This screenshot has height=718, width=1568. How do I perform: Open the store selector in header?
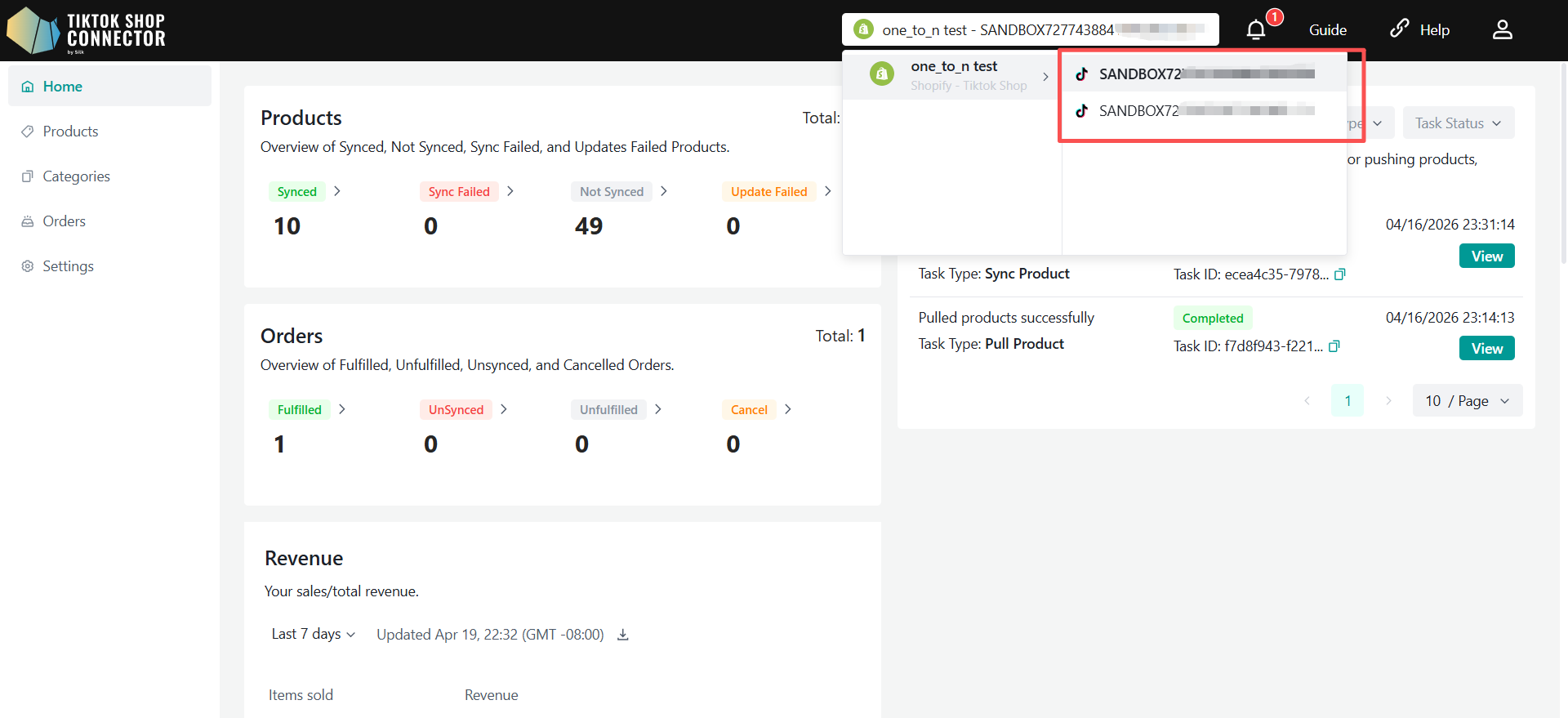(x=1030, y=30)
